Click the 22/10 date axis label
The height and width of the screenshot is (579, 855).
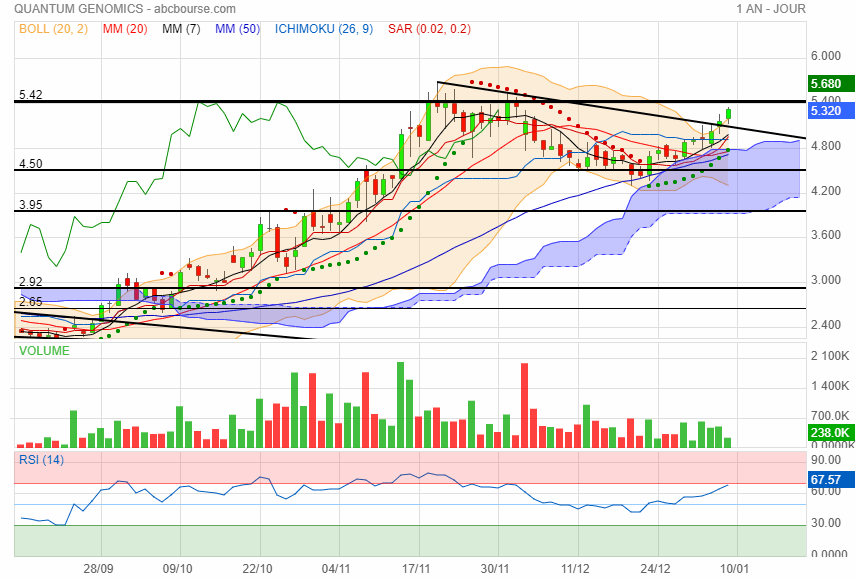(257, 569)
